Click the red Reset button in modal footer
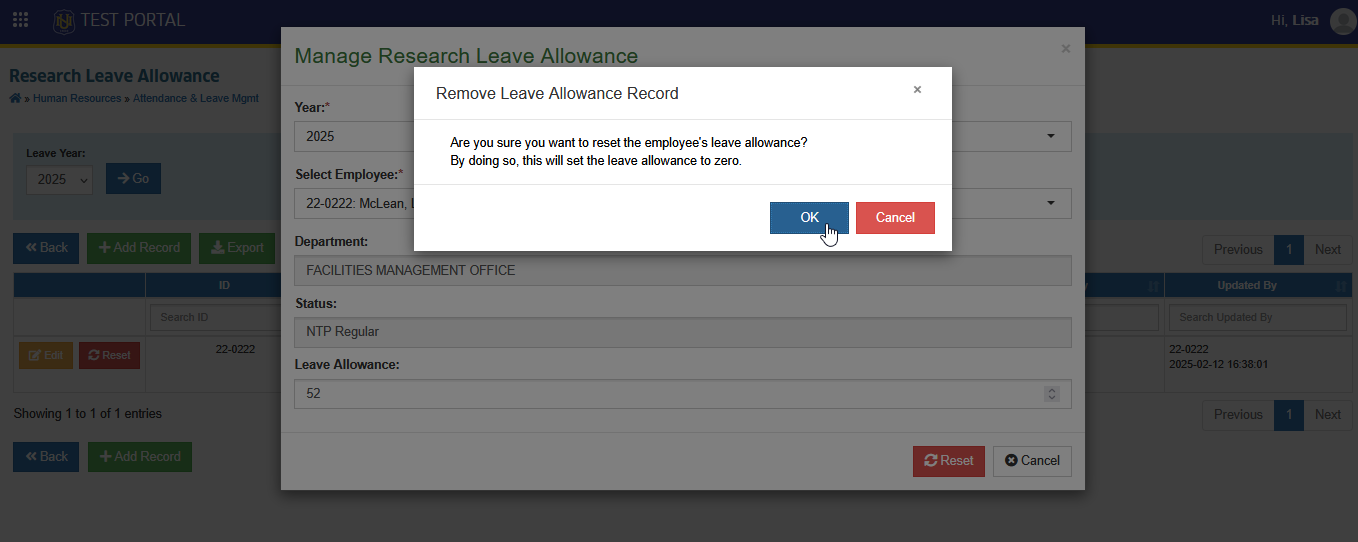The height and width of the screenshot is (542, 1358). click(949, 461)
